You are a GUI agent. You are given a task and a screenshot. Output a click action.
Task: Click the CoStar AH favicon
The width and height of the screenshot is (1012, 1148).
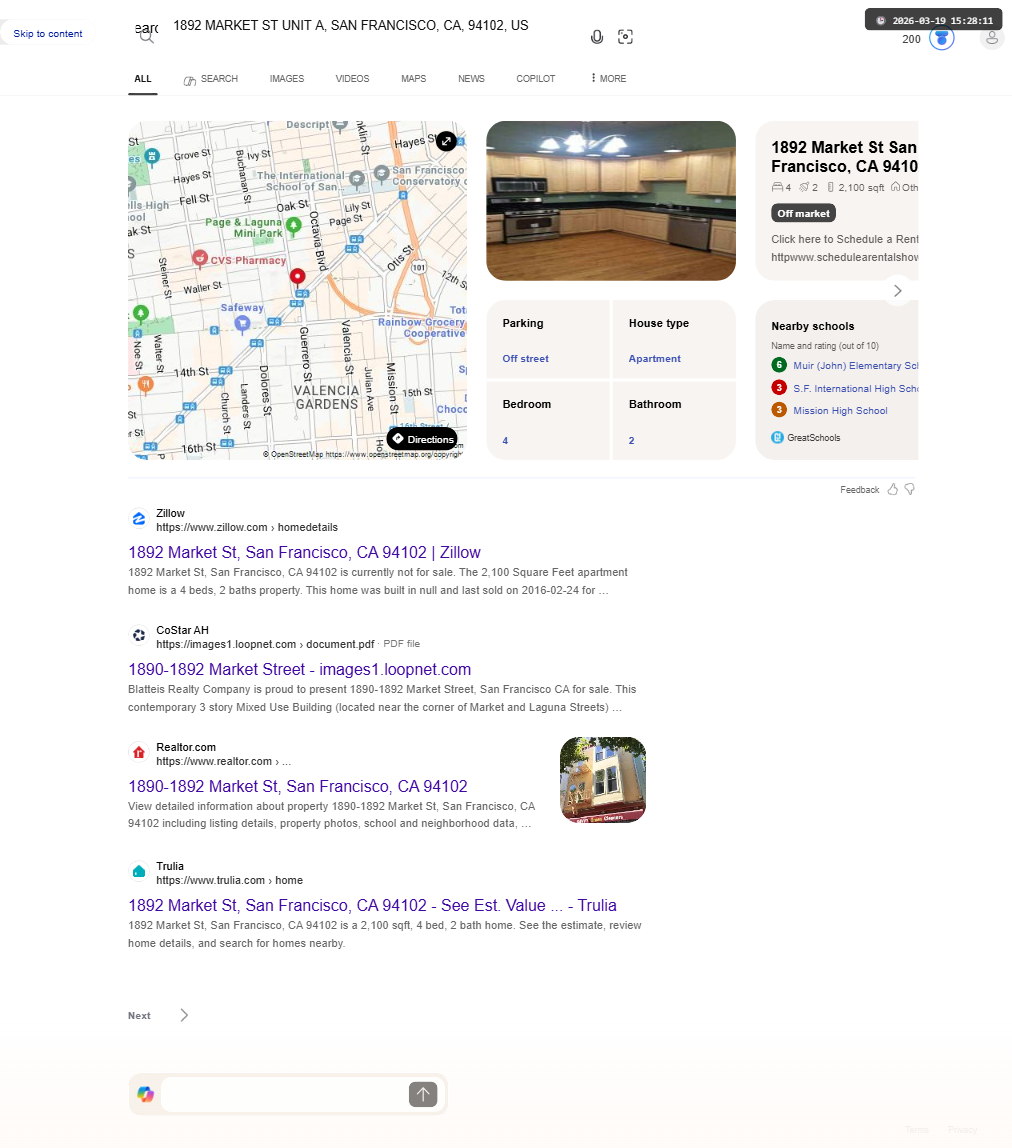(x=138, y=636)
